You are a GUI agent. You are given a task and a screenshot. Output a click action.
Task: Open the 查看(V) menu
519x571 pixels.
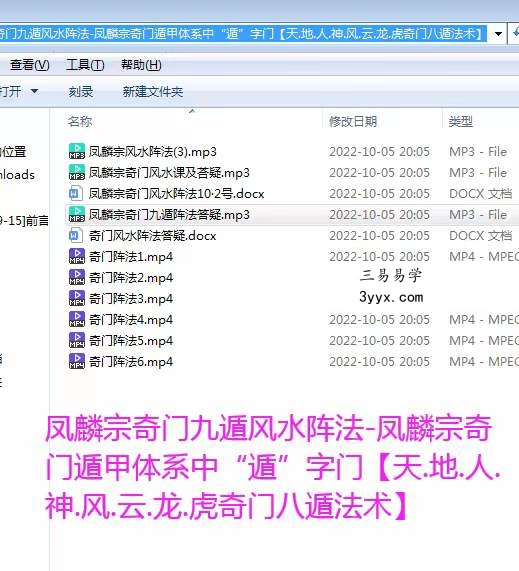point(30,65)
